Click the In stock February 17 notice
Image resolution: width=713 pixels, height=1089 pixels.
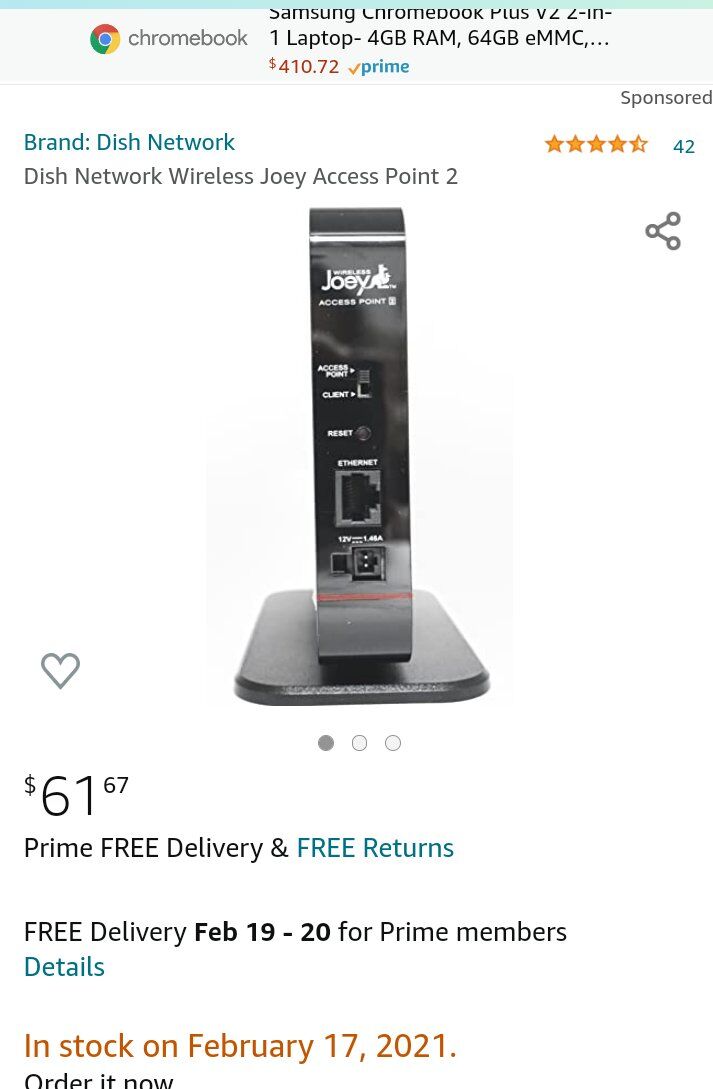(240, 1046)
